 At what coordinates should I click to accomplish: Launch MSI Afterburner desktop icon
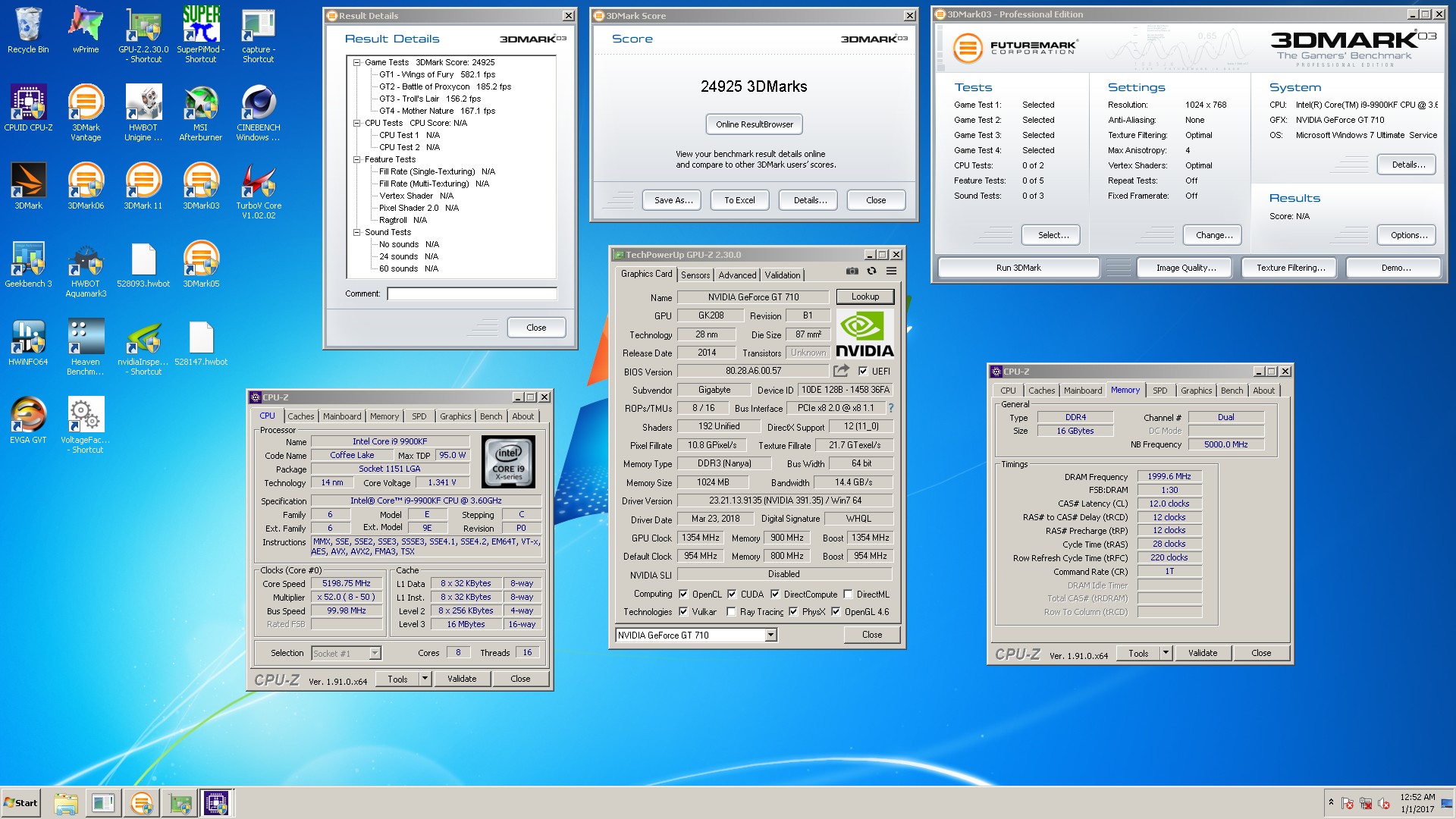click(201, 112)
